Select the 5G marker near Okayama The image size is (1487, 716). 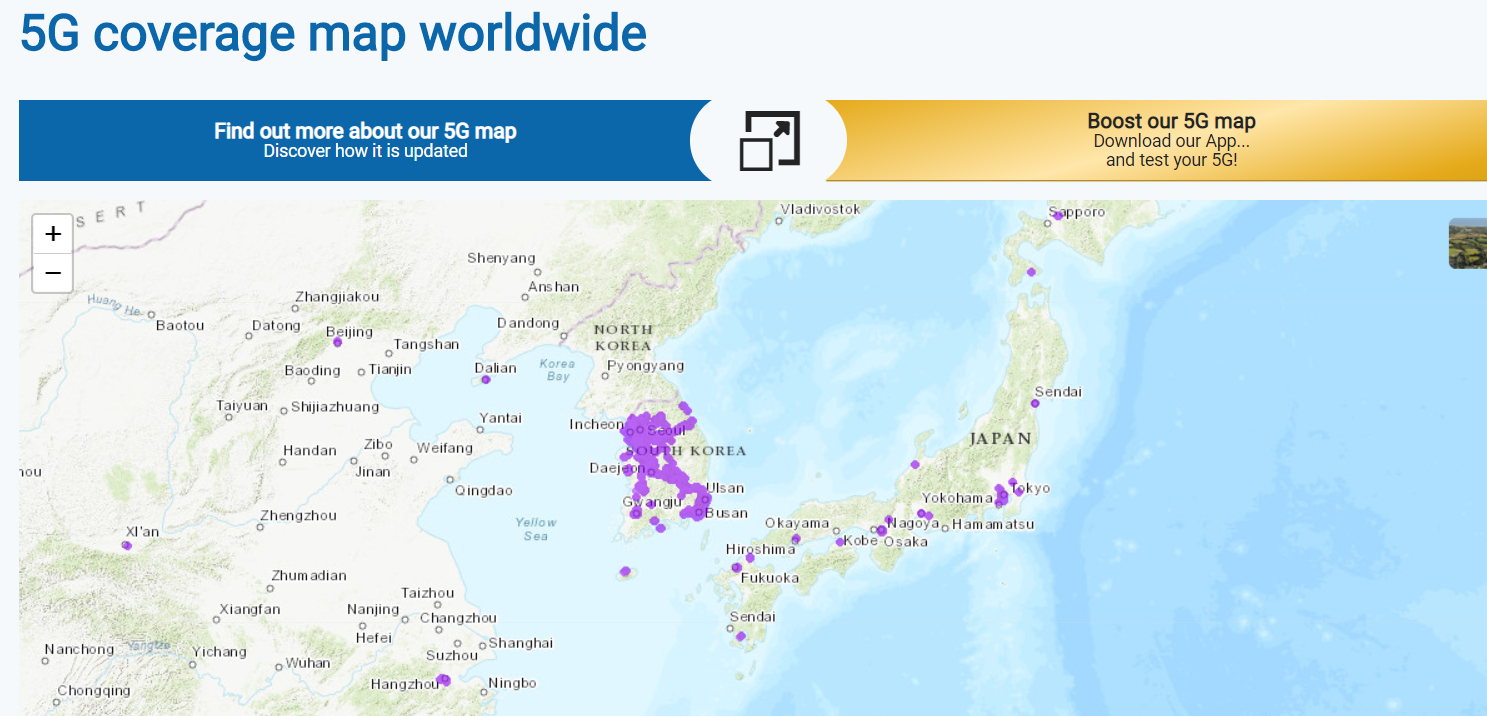pyautogui.click(x=796, y=539)
